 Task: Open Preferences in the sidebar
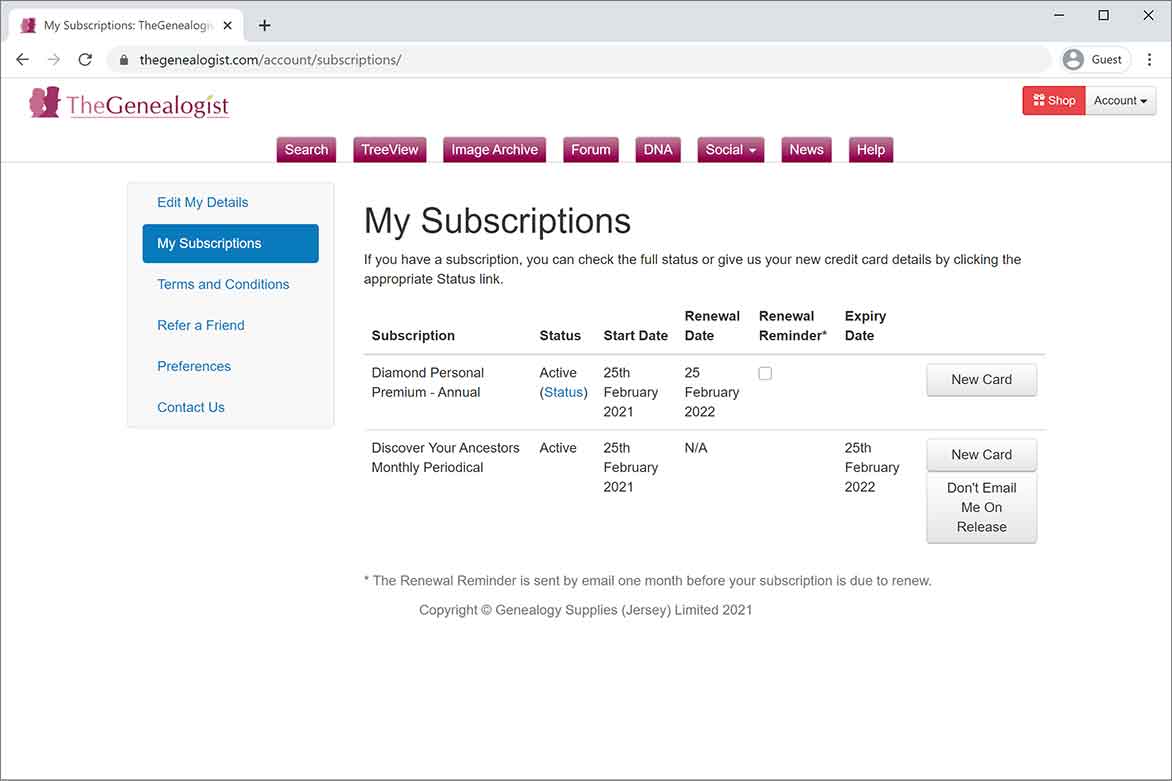[194, 367]
